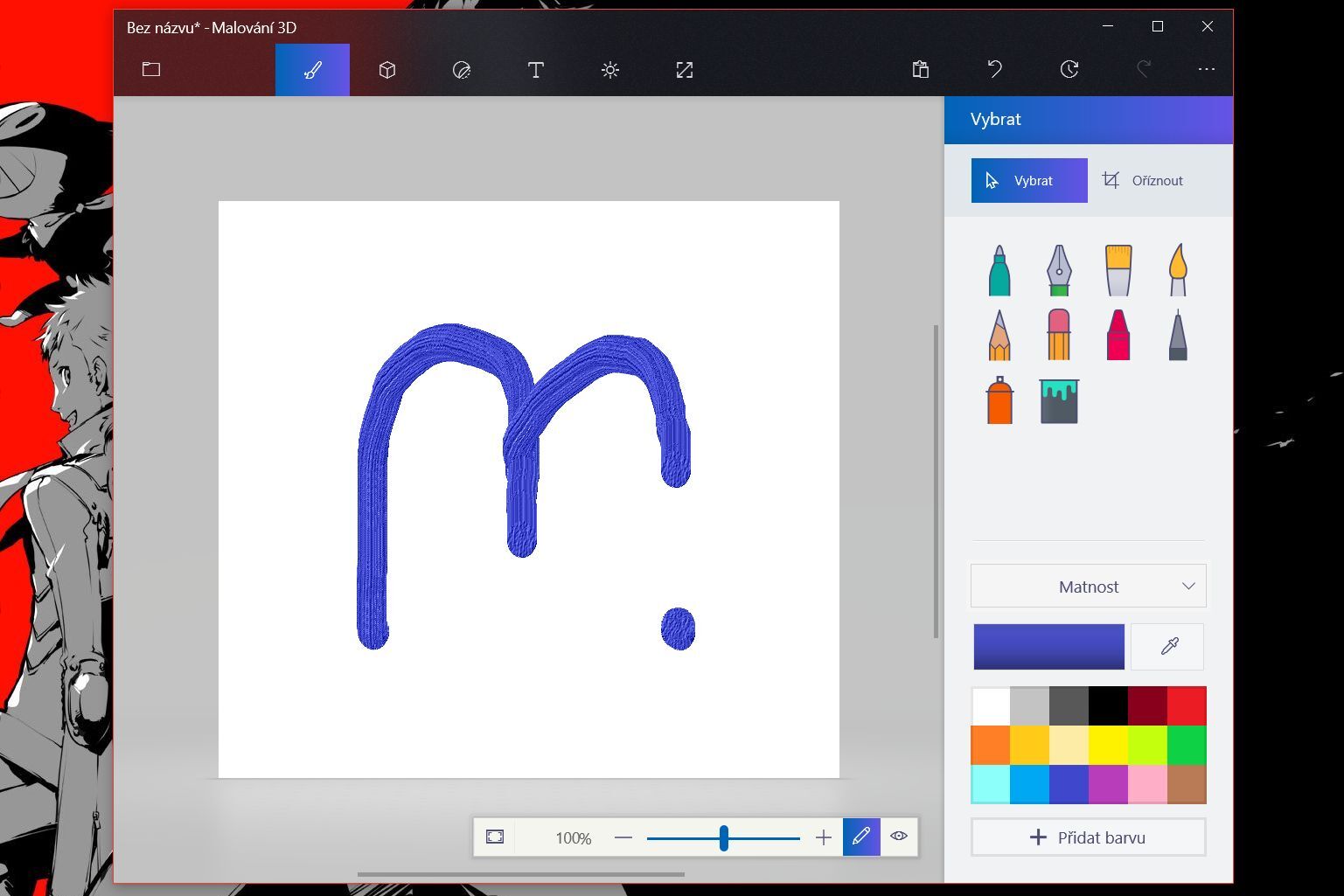1344x896 pixels.
Task: Open the Stickers panel
Action: click(461, 70)
